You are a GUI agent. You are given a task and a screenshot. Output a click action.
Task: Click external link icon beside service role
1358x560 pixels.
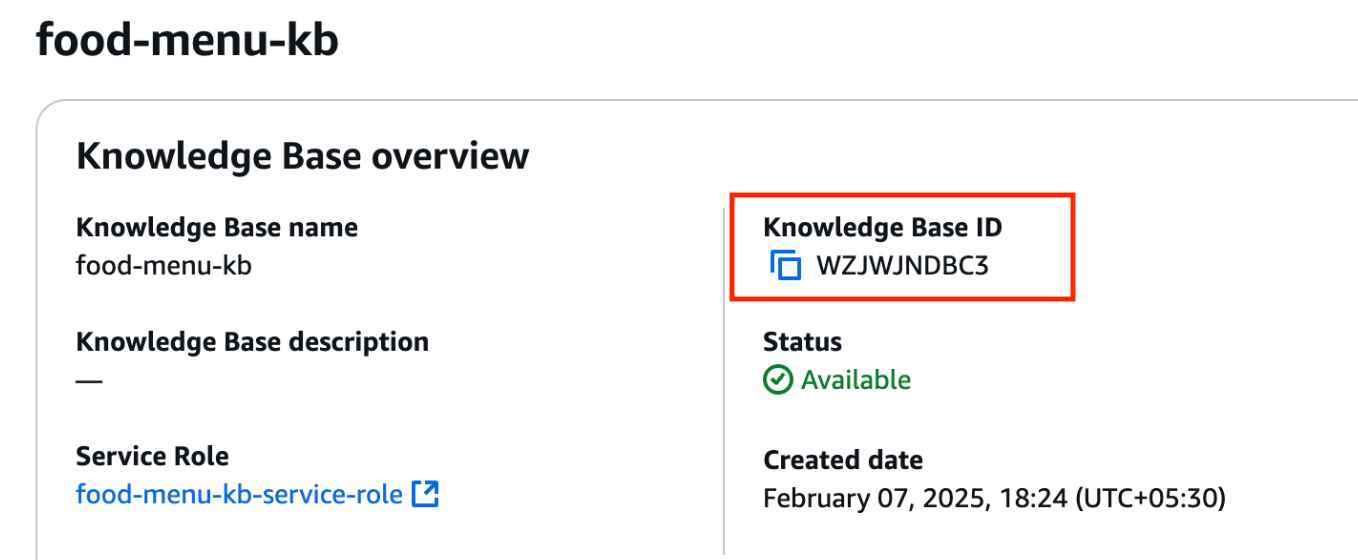tap(426, 493)
